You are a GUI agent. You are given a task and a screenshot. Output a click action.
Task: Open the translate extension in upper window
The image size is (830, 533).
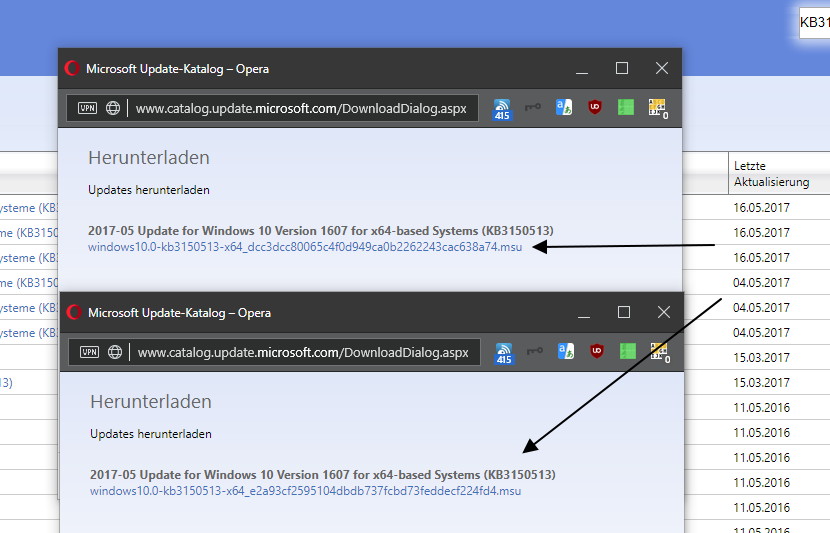[x=564, y=107]
